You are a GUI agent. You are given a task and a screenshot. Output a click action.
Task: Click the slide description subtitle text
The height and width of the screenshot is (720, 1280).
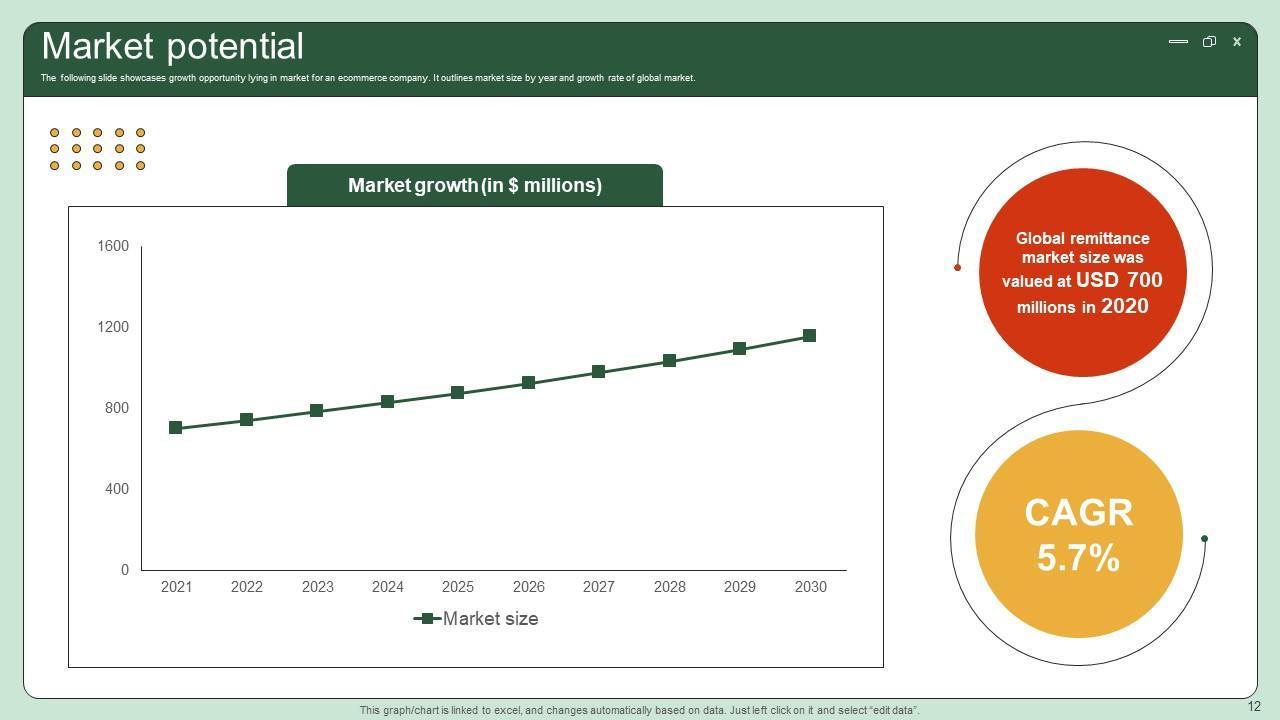(368, 78)
